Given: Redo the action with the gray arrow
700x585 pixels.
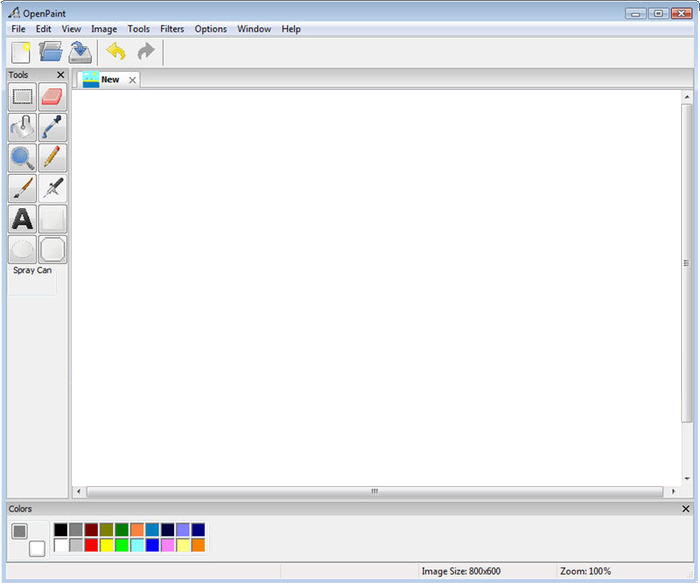Looking at the screenshot, I should tap(146, 51).
